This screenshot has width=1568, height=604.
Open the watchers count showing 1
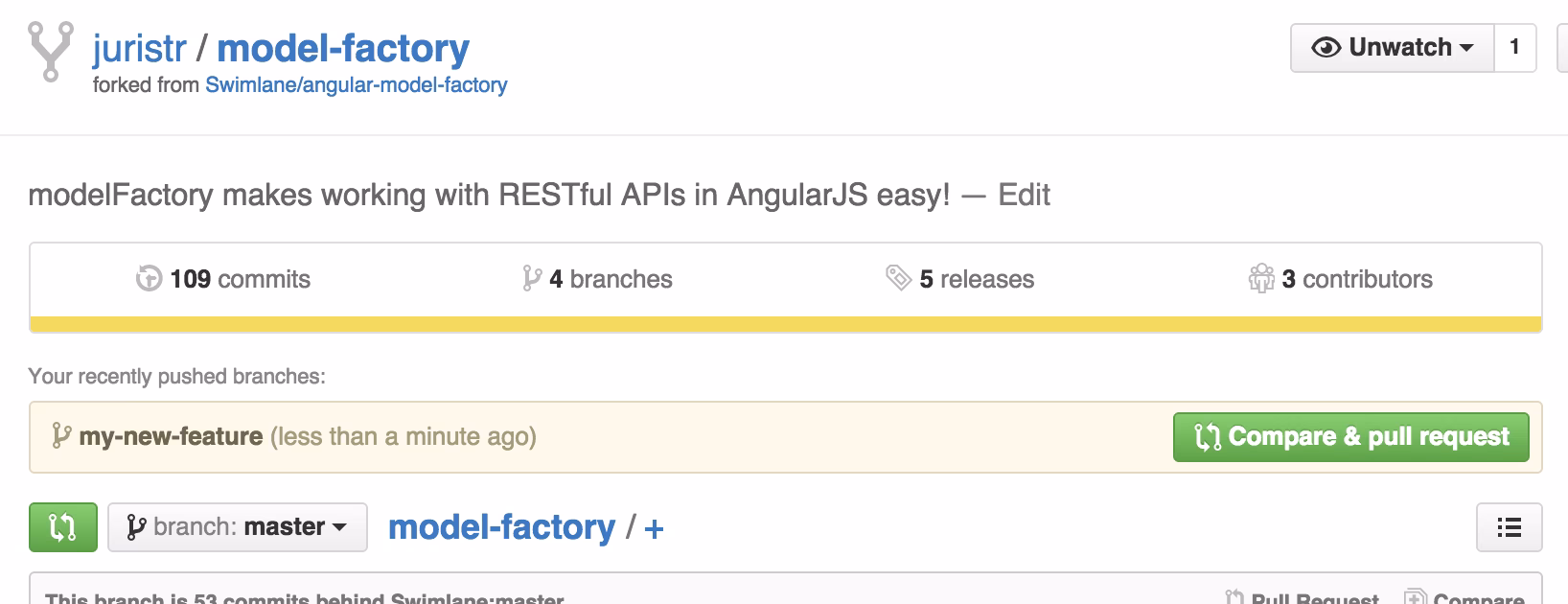tap(1514, 48)
